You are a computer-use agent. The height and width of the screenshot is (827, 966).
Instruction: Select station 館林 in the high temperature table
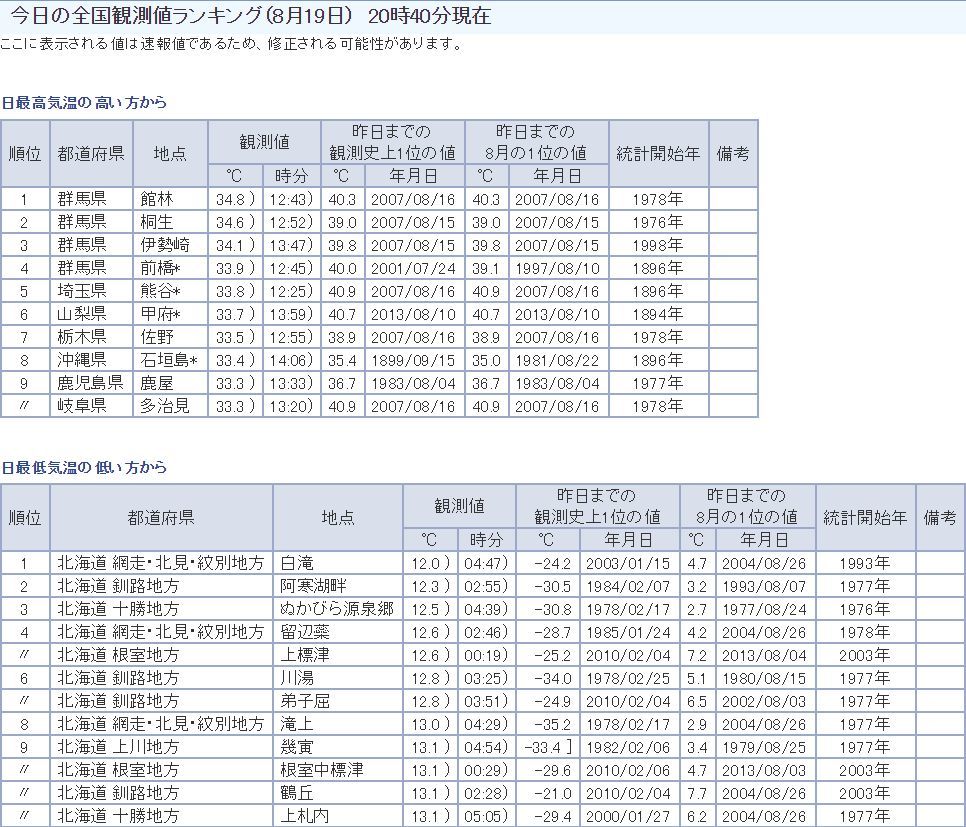(x=157, y=199)
